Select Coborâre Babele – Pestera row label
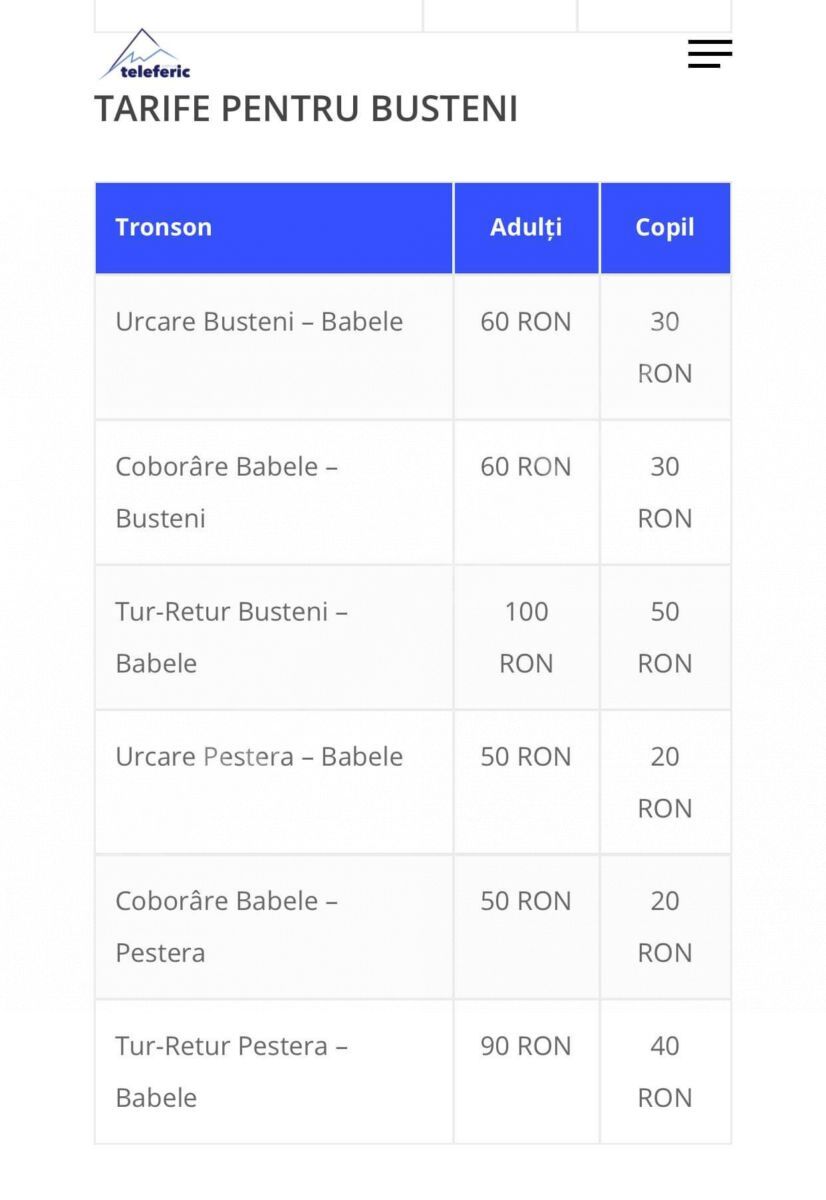Screen dimensions: 826x1200 coord(226,927)
